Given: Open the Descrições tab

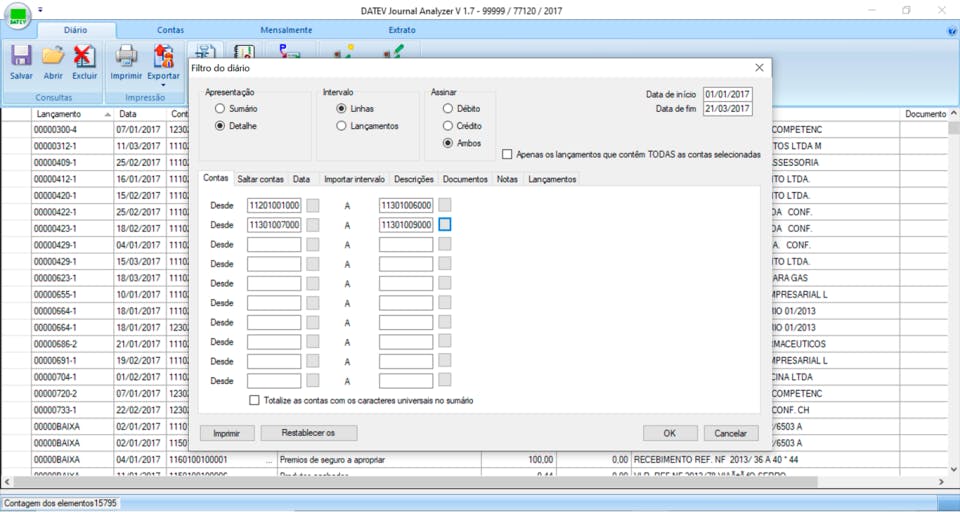Looking at the screenshot, I should [x=414, y=179].
